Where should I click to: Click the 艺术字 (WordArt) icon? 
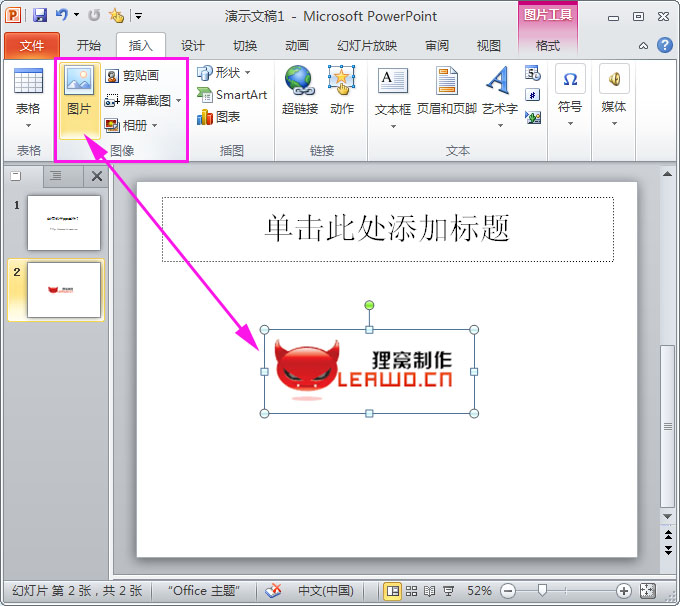pos(498,80)
